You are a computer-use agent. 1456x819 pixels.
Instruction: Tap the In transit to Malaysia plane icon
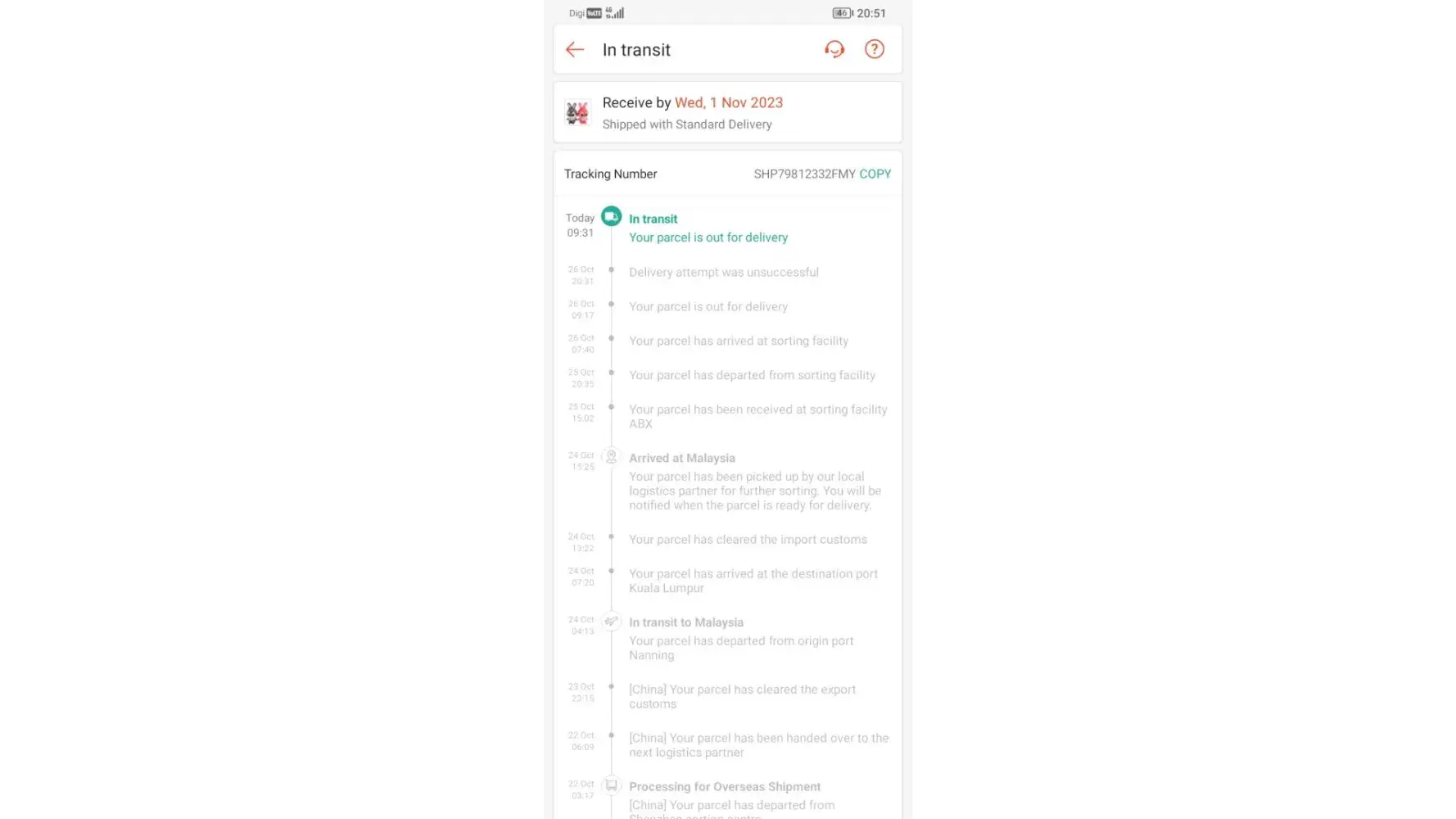point(611,622)
